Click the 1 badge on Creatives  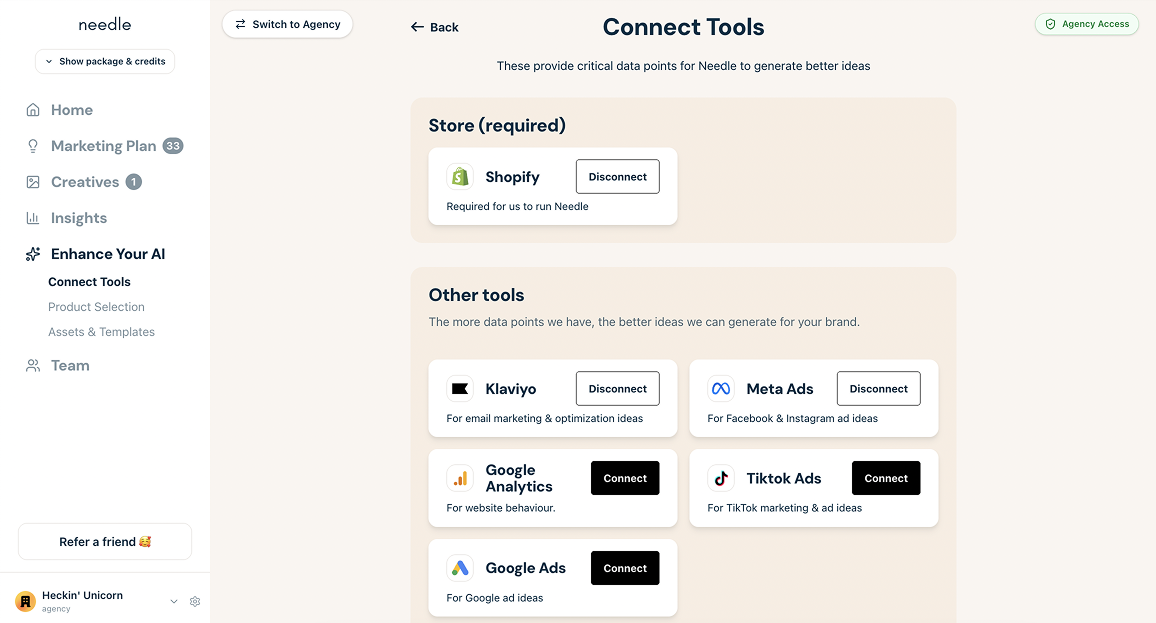(133, 182)
